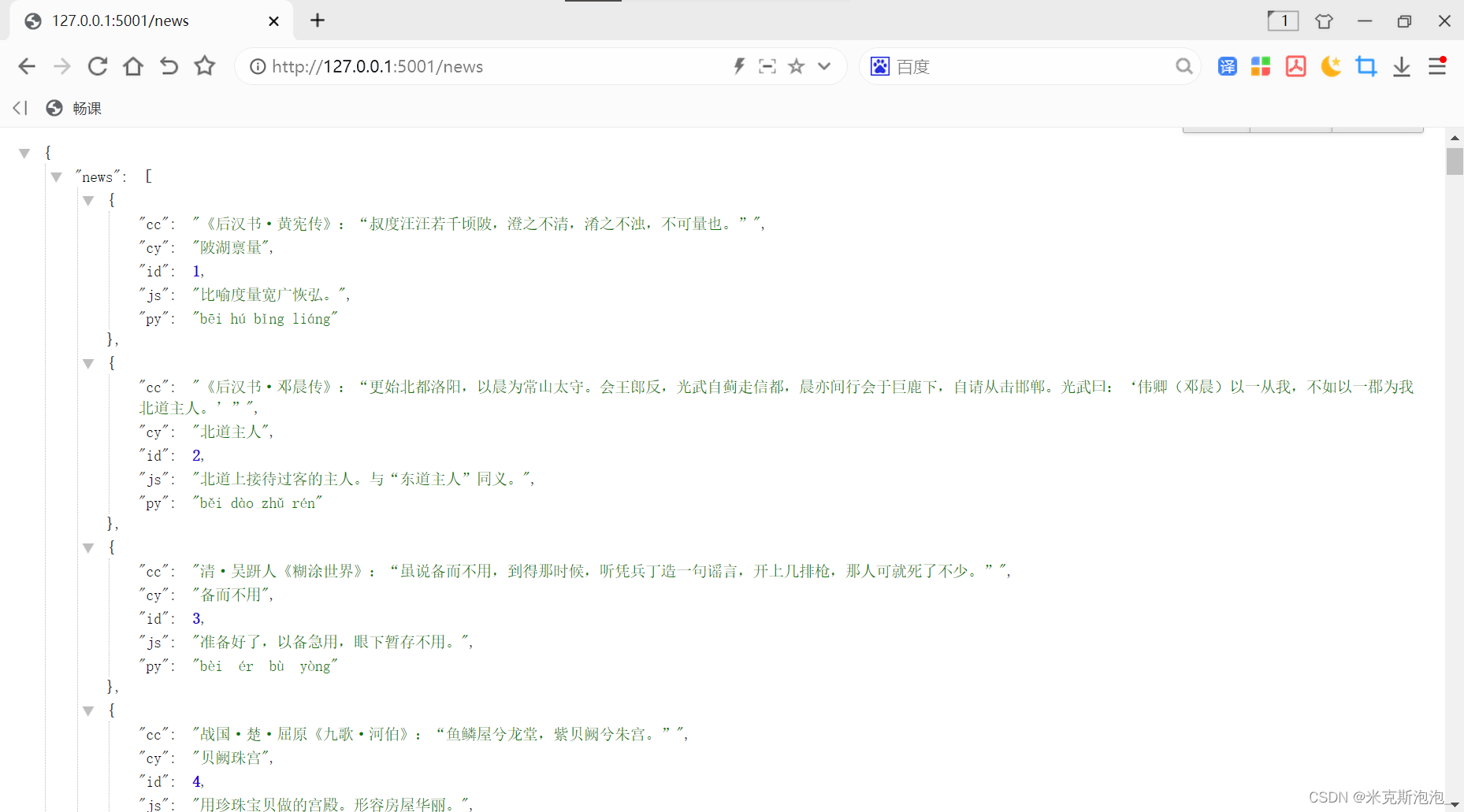Viewport: 1464px width, 812px height.
Task: Collapse the news array expander triangle
Action: pyautogui.click(x=56, y=176)
